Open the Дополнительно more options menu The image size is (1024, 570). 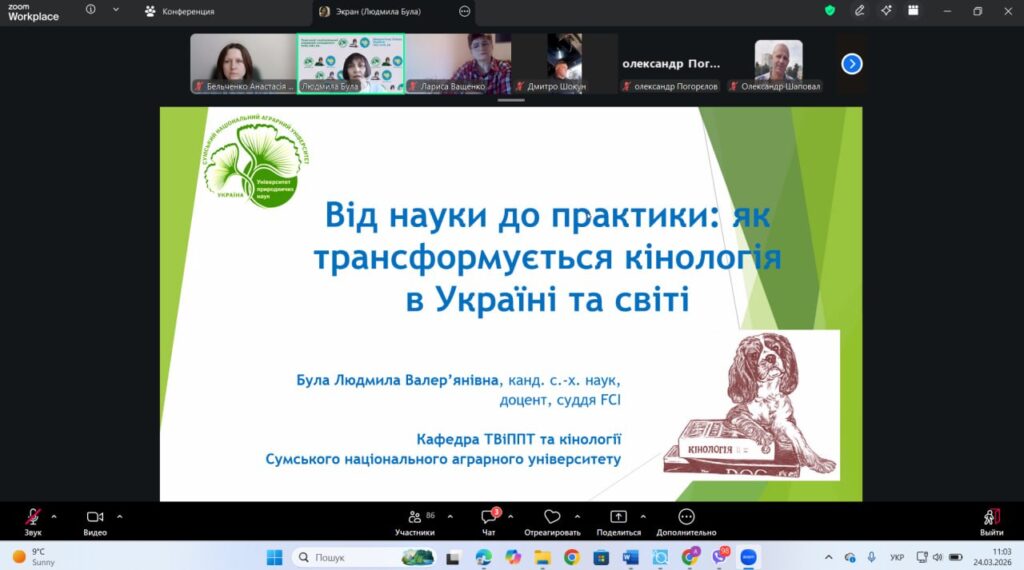[x=686, y=518]
